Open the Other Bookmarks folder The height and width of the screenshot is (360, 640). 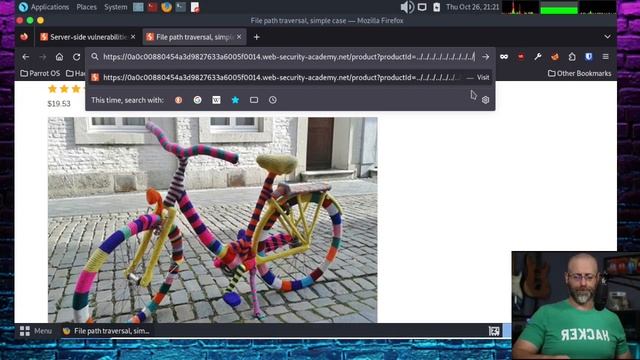click(580, 73)
